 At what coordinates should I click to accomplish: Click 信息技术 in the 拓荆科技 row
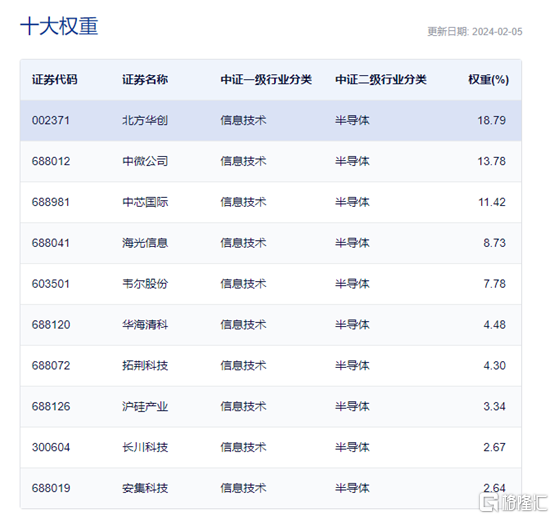(243, 366)
